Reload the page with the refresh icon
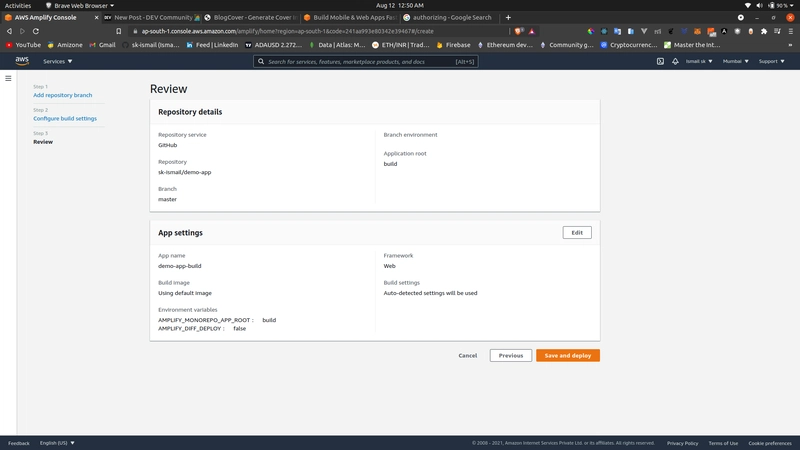Image resolution: width=800 pixels, height=450 pixels. (38, 31)
